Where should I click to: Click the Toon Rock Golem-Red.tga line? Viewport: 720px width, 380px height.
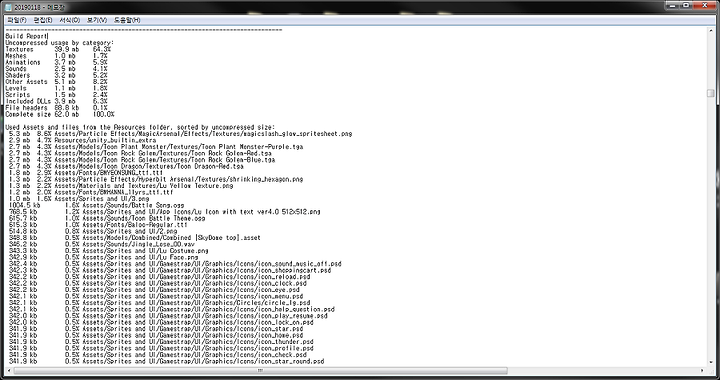pyautogui.click(x=140, y=153)
